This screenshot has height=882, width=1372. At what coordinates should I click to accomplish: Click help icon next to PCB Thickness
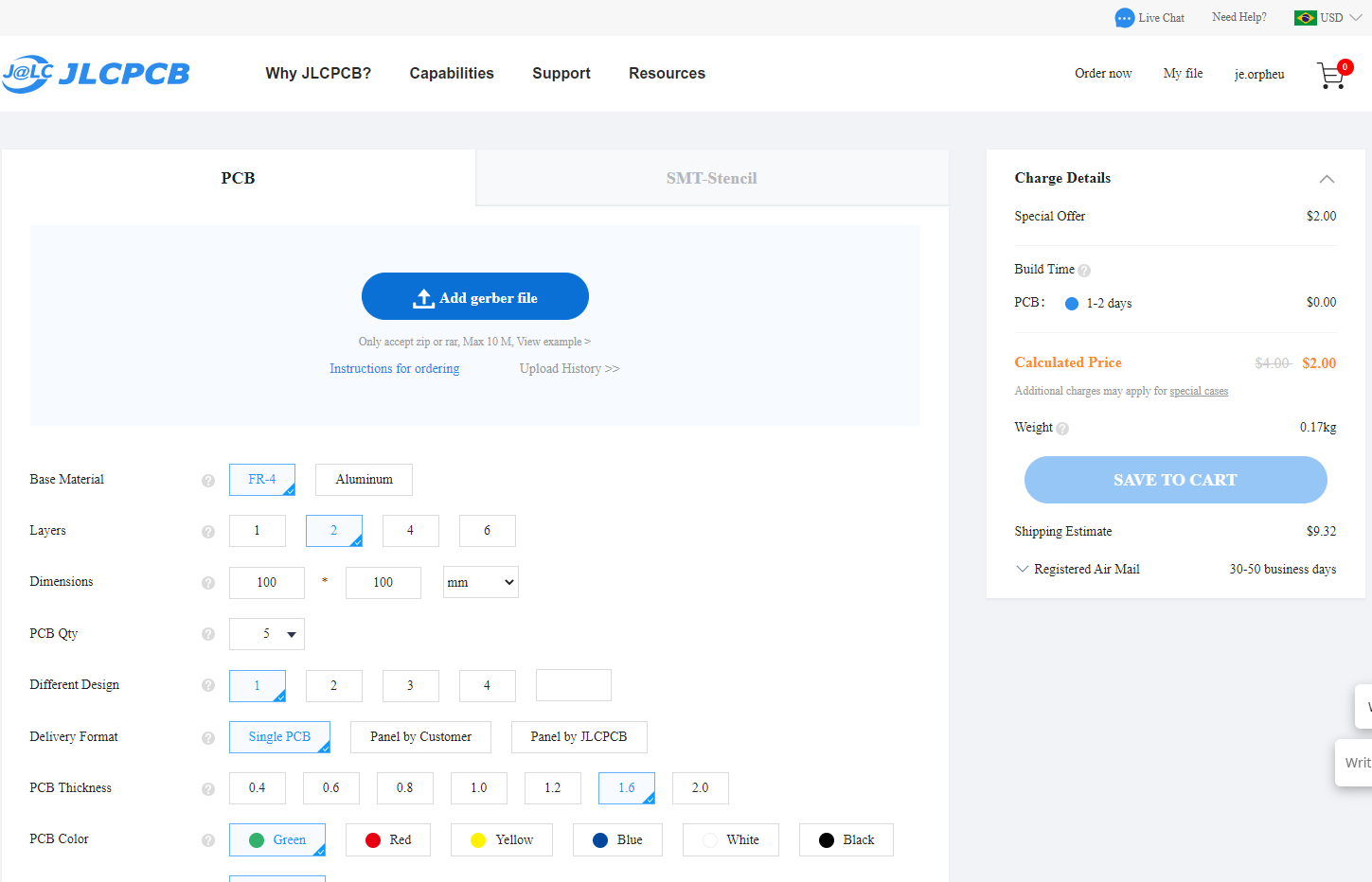pyautogui.click(x=208, y=789)
